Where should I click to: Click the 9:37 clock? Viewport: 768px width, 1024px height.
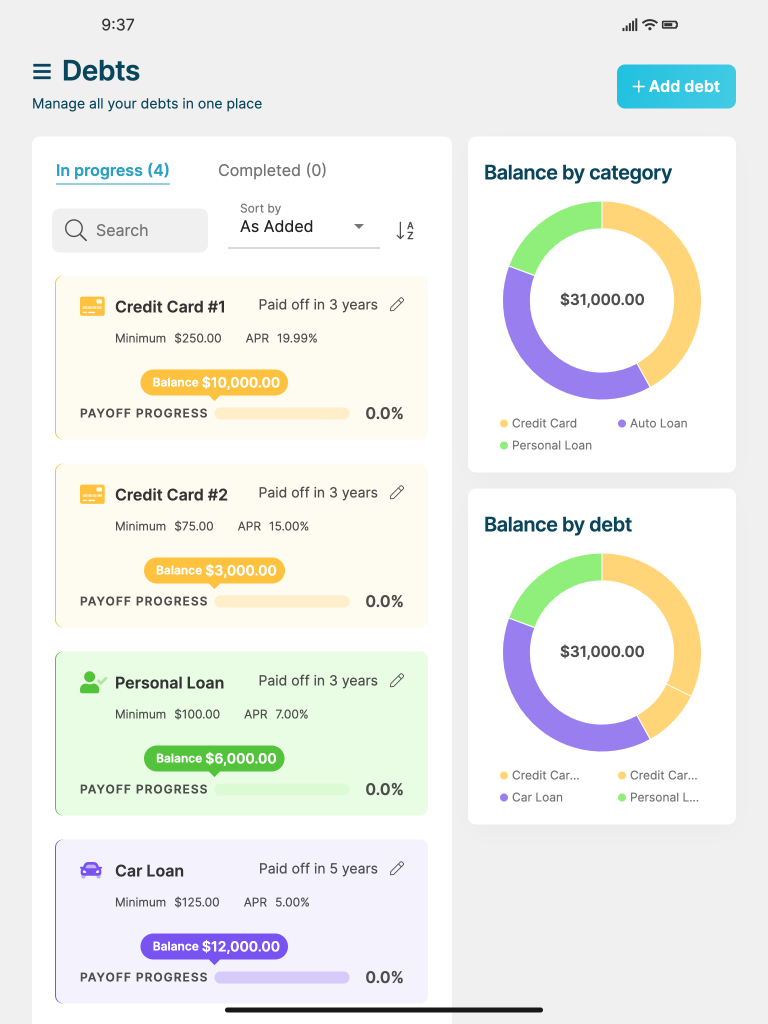click(x=118, y=25)
